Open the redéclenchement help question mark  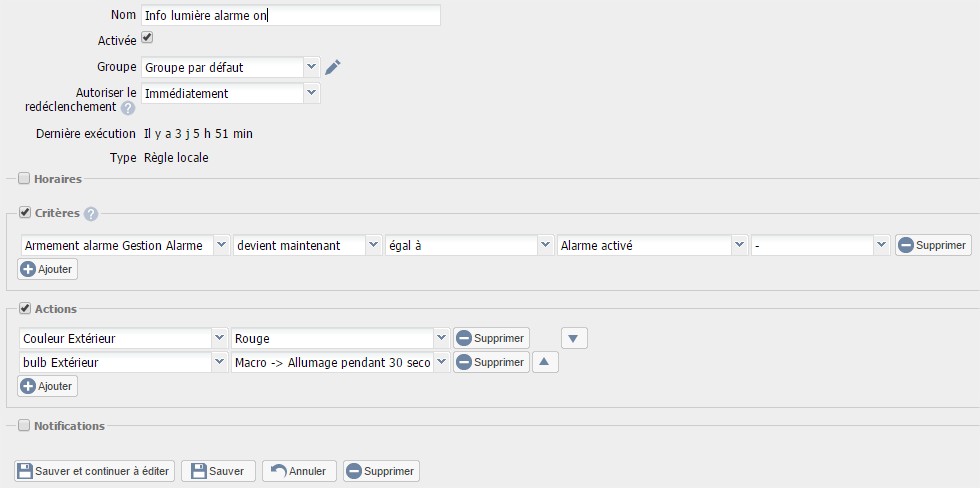[x=128, y=108]
